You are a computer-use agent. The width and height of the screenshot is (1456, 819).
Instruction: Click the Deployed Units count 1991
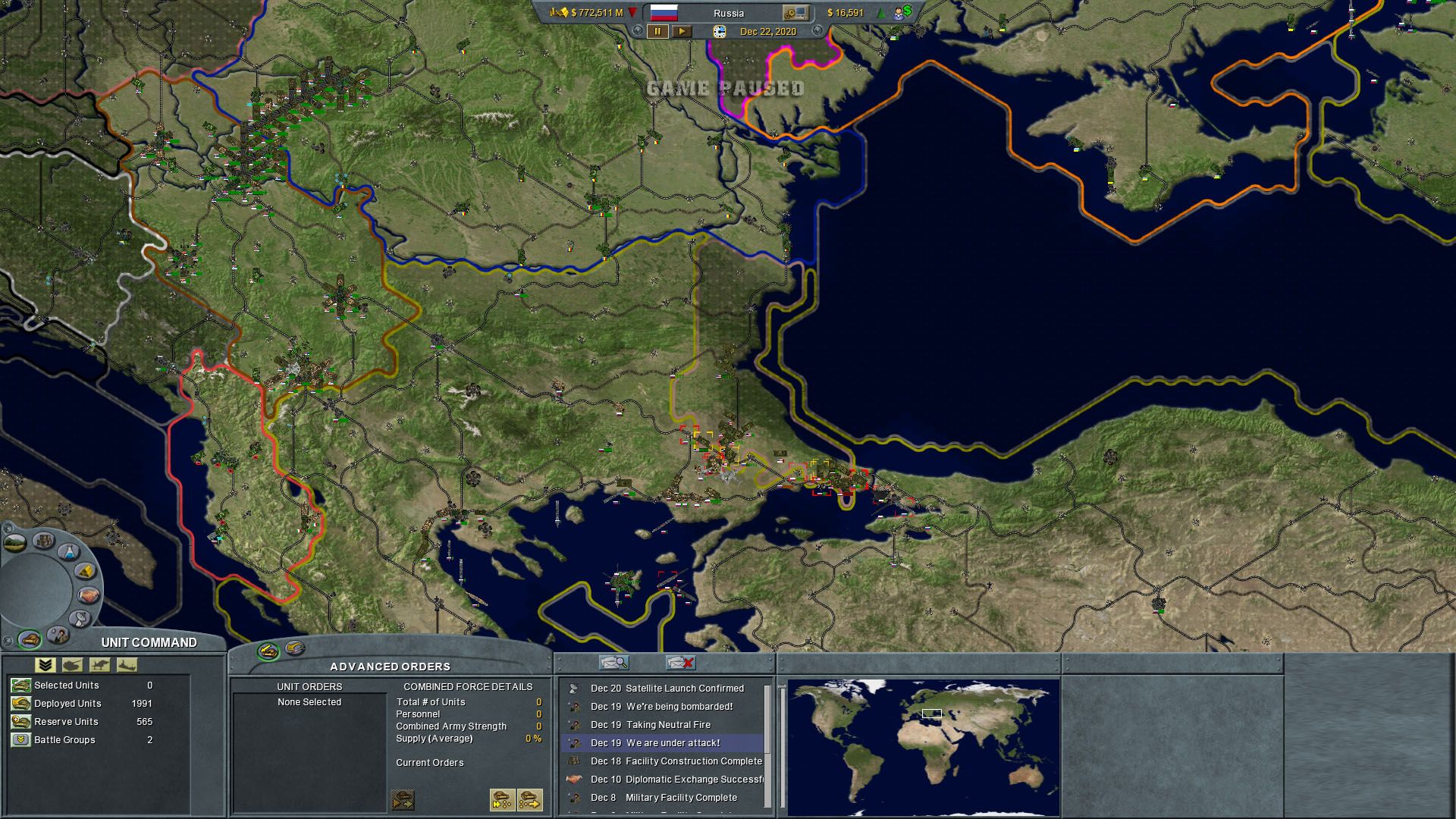[x=142, y=703]
